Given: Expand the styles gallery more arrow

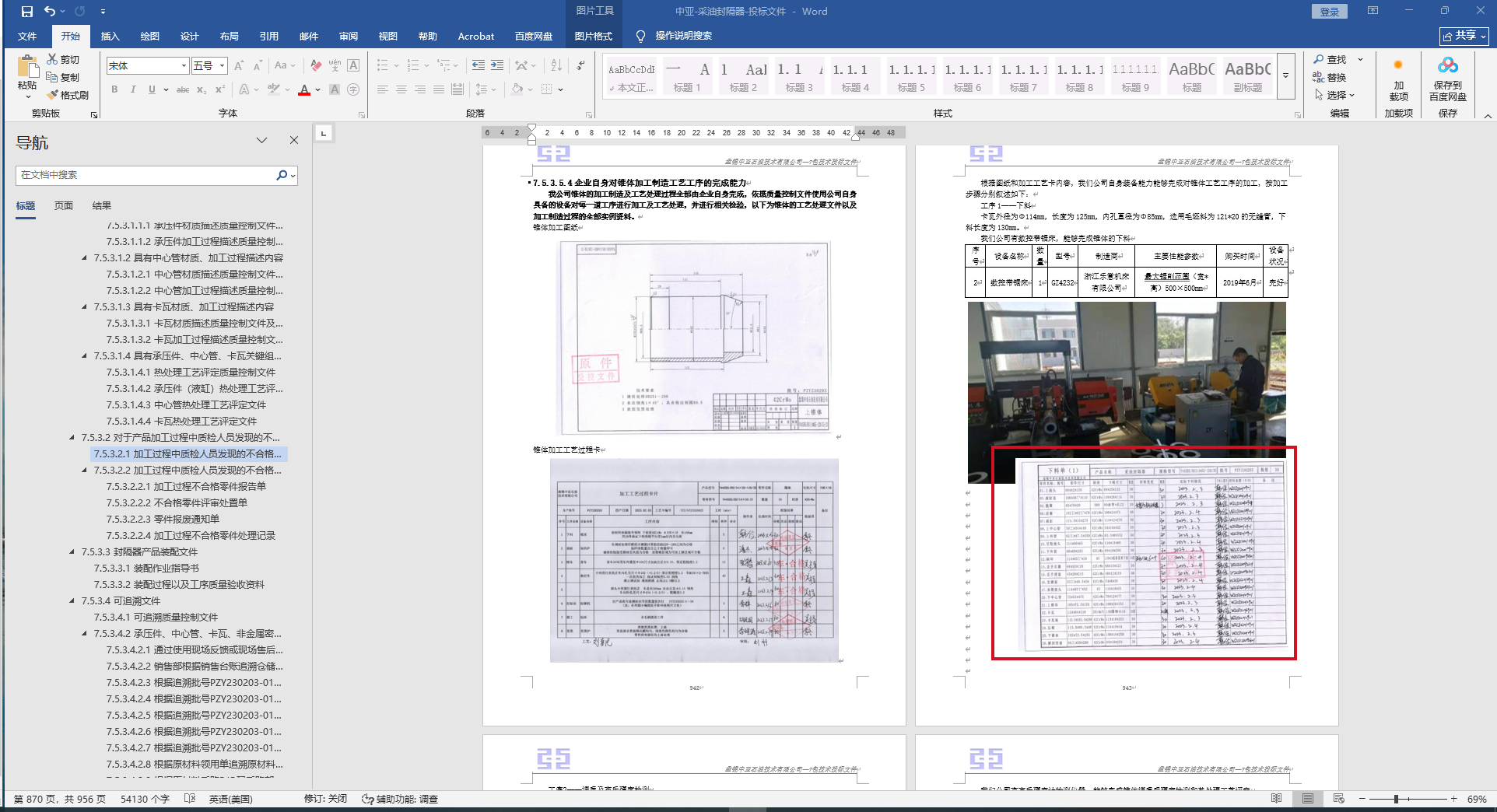Looking at the screenshot, I should (1286, 76).
